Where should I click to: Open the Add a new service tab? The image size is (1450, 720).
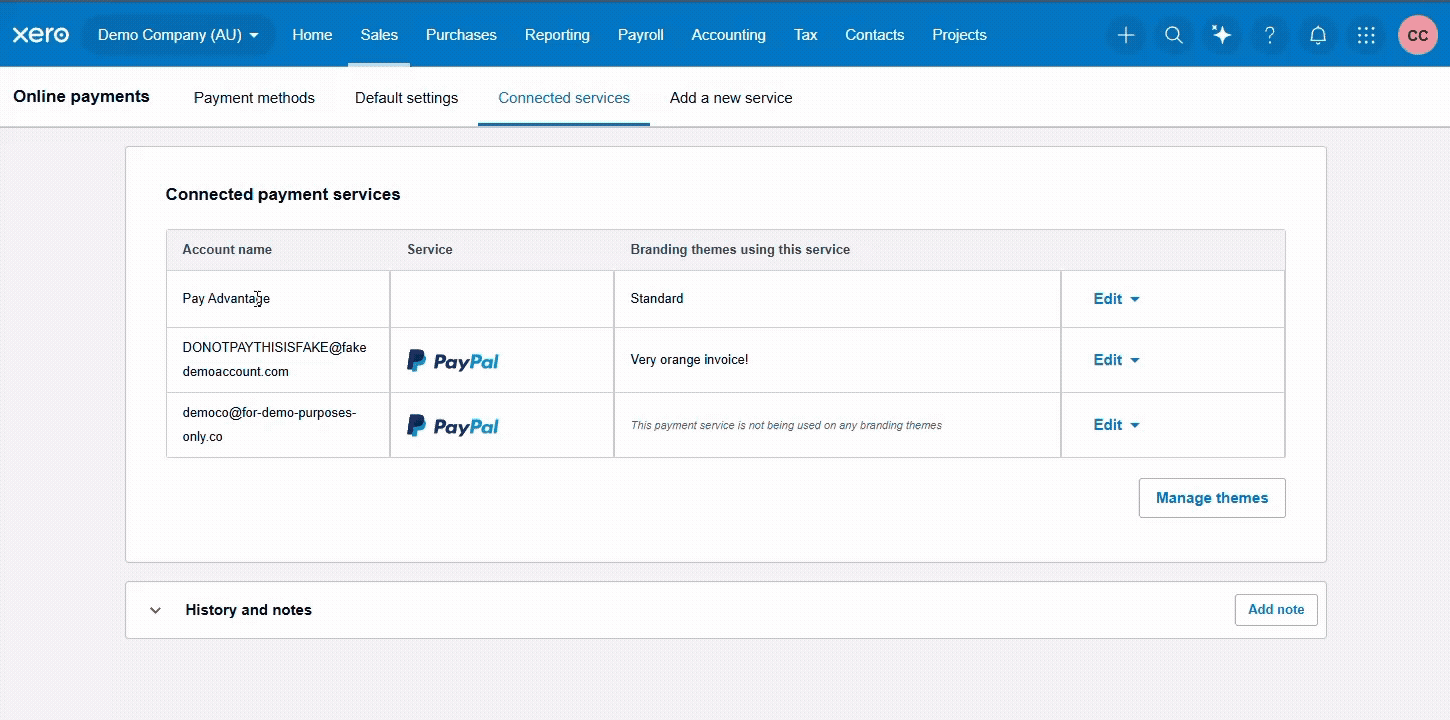point(731,98)
